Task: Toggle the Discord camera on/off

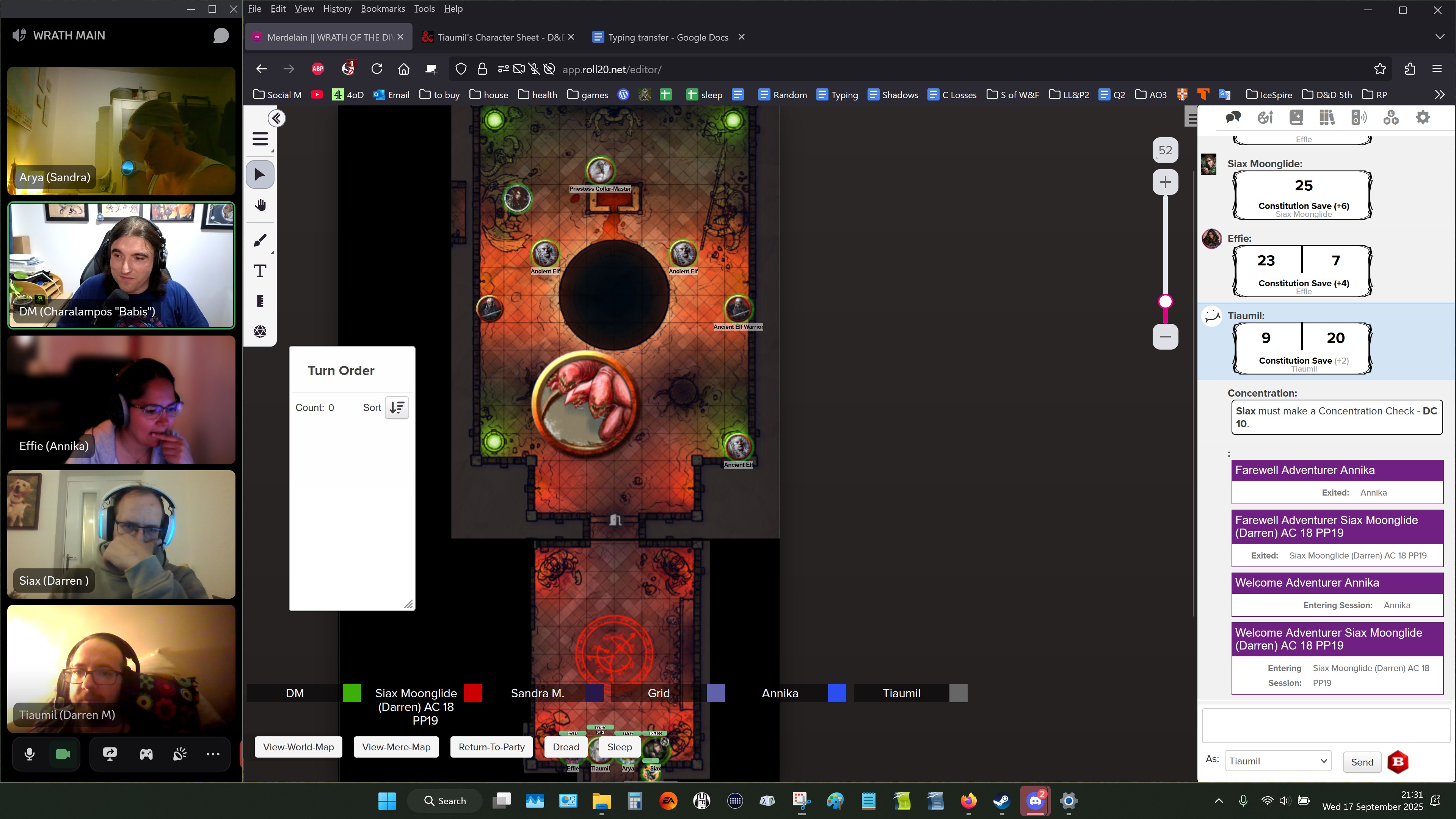Action: point(63,754)
